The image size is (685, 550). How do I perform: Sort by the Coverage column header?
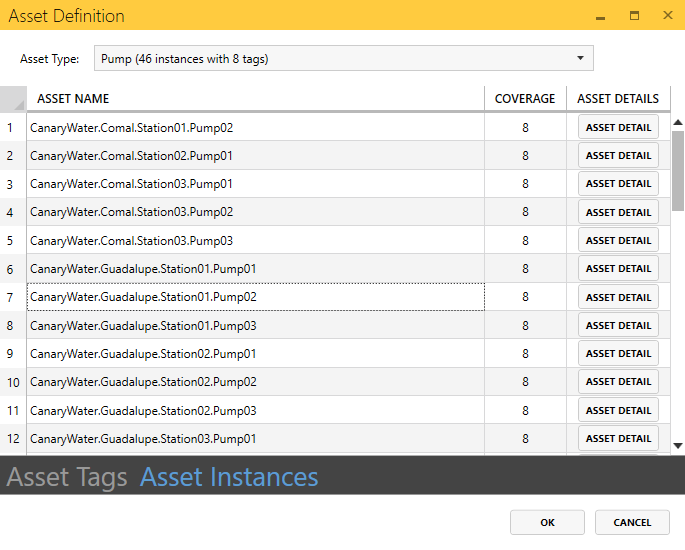[525, 99]
